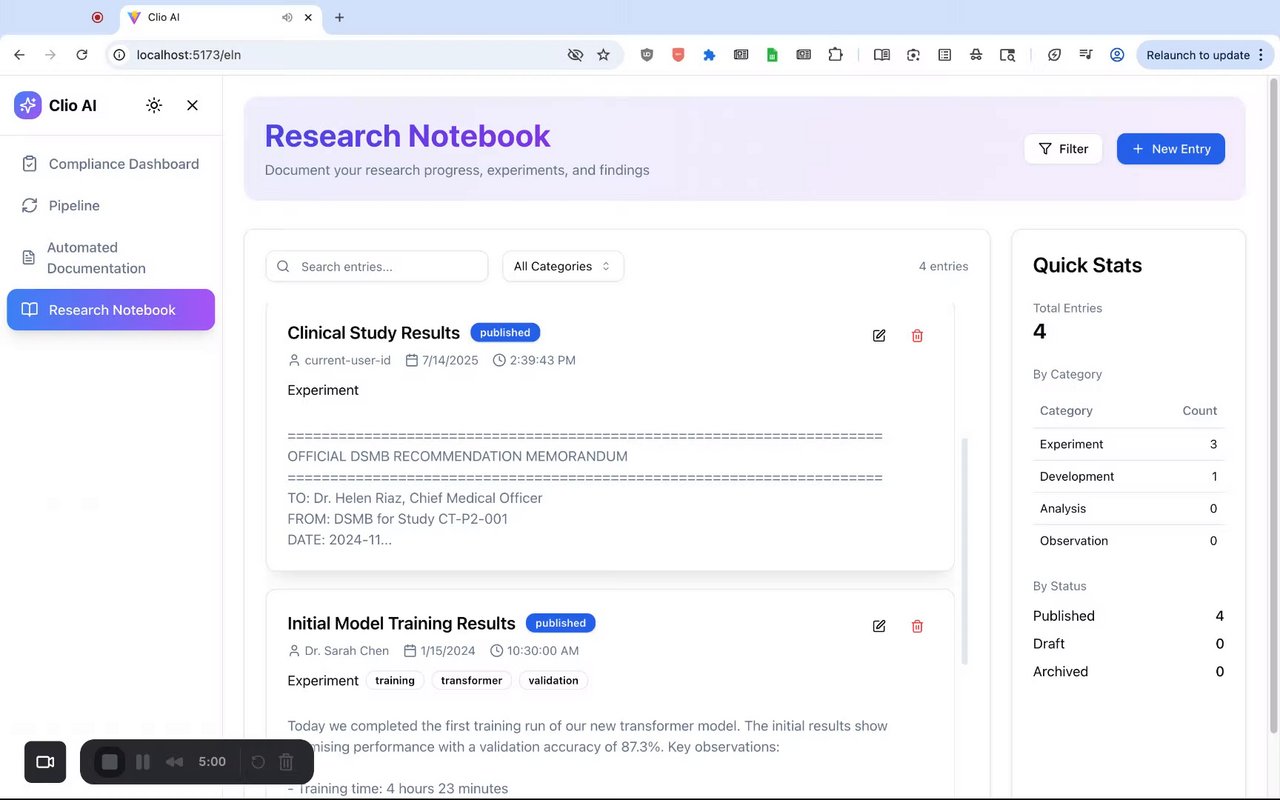This screenshot has height=800, width=1280.
Task: Click the Published status count
Action: (x=1219, y=616)
